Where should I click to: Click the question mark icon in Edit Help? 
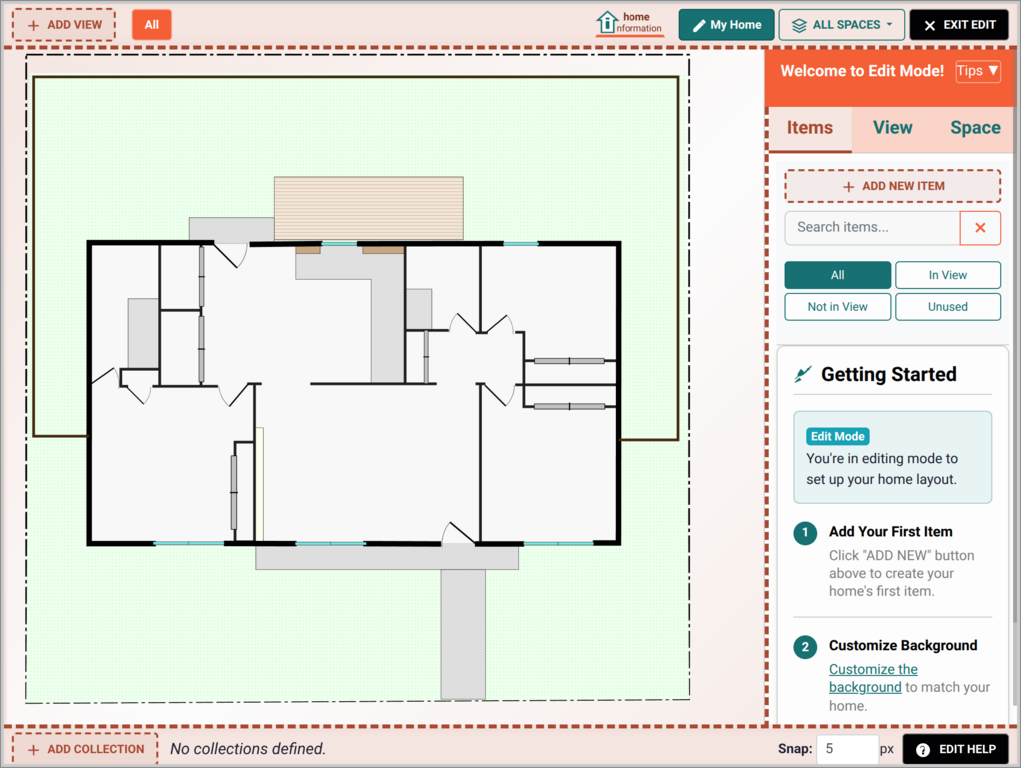coord(923,750)
